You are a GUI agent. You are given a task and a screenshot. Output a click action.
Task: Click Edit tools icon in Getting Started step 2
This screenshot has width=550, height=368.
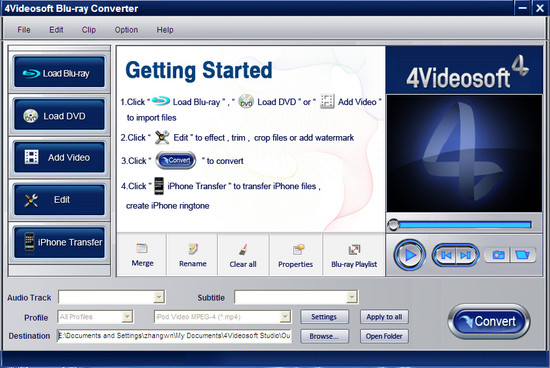click(162, 137)
